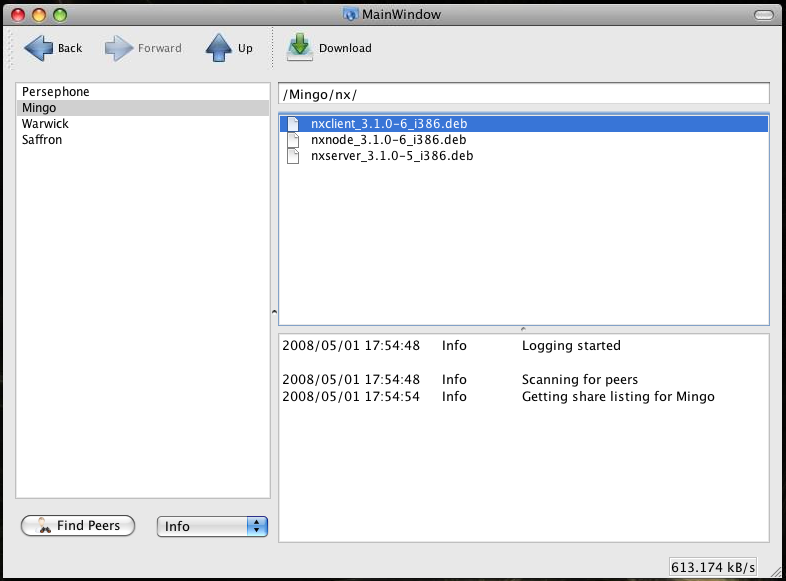Go up one directory level
Screen dimensions: 786x581
click(219, 48)
